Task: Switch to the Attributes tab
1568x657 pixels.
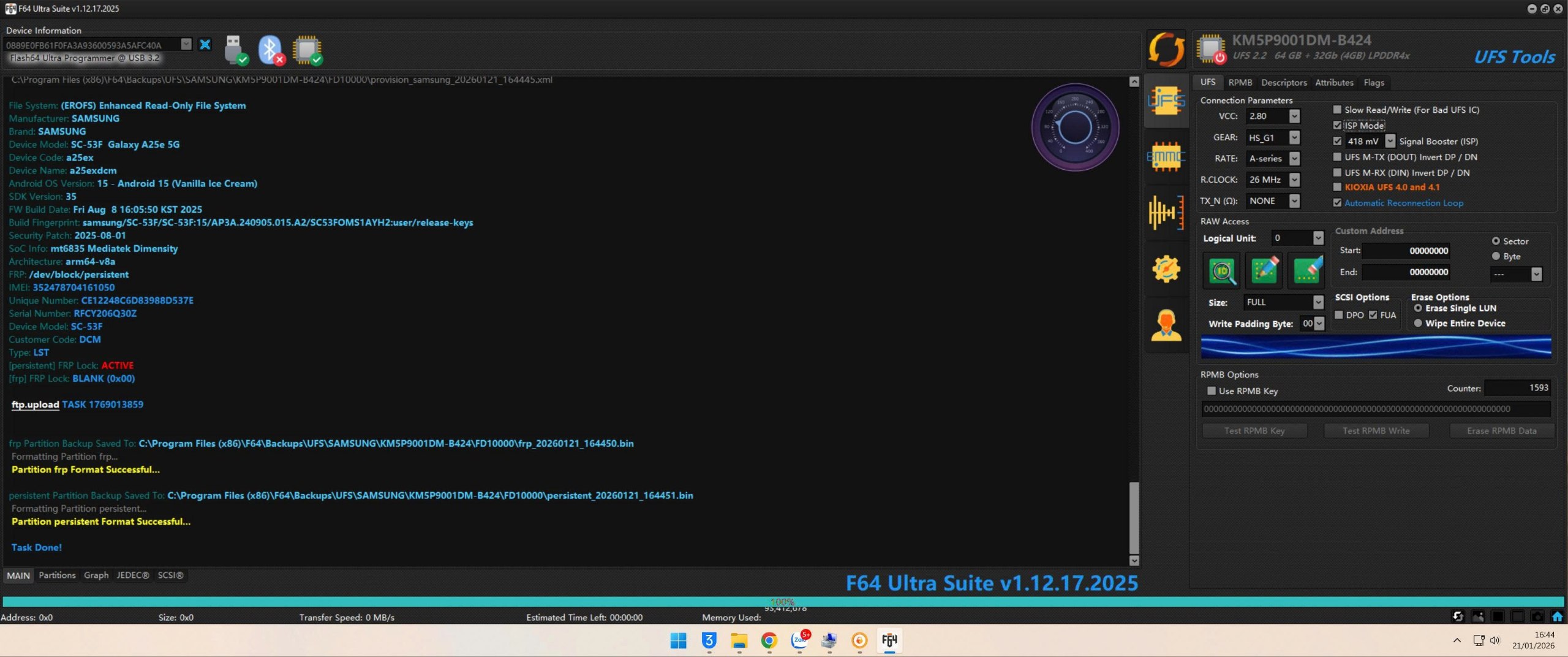Action: pyautogui.click(x=1334, y=82)
